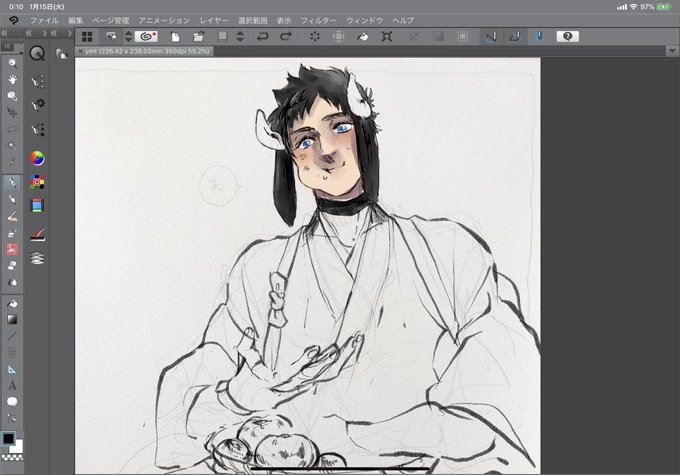Select the Figure line tool

click(x=12, y=336)
